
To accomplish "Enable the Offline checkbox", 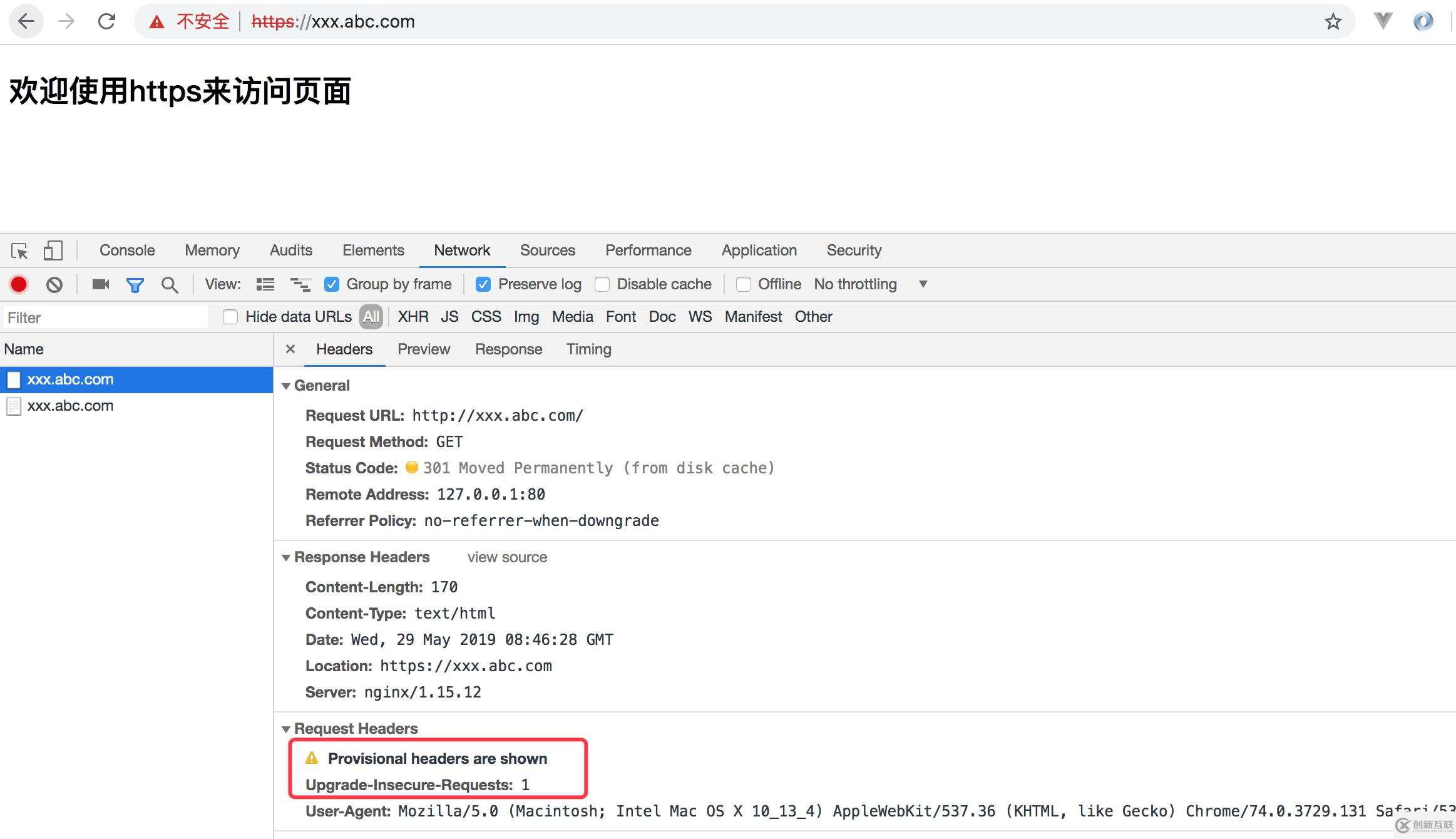I will [x=742, y=284].
